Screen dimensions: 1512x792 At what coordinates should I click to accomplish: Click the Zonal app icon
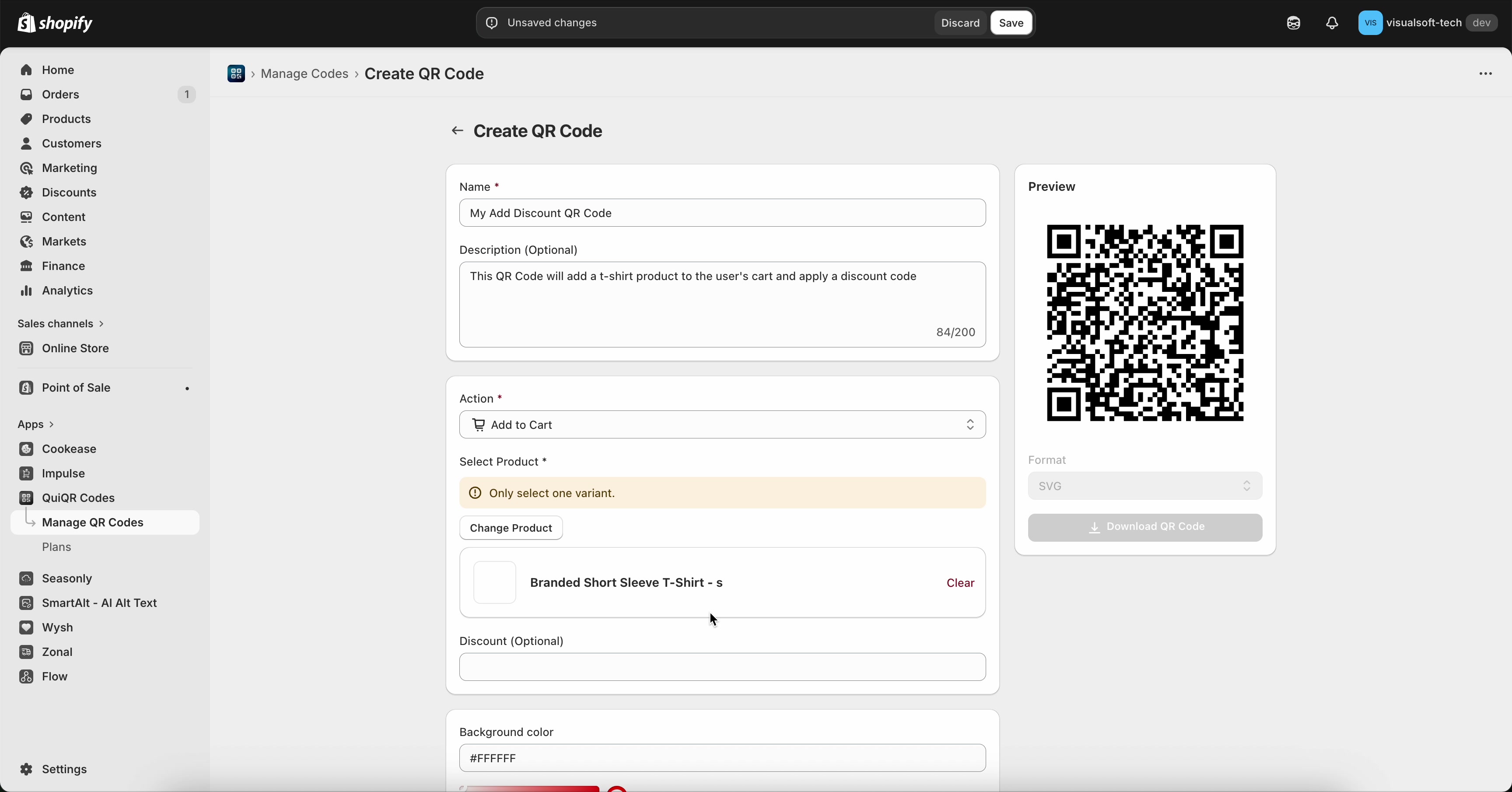(x=26, y=652)
